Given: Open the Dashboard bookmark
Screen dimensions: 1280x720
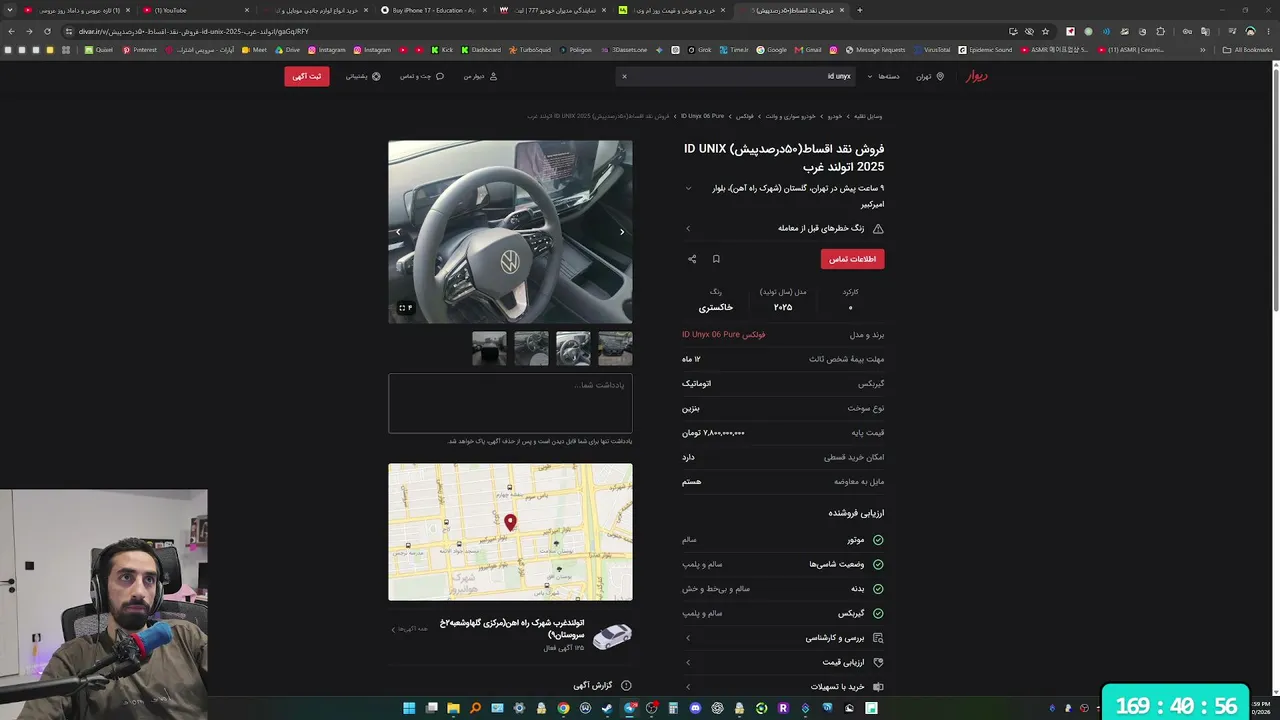Looking at the screenshot, I should (x=481, y=50).
